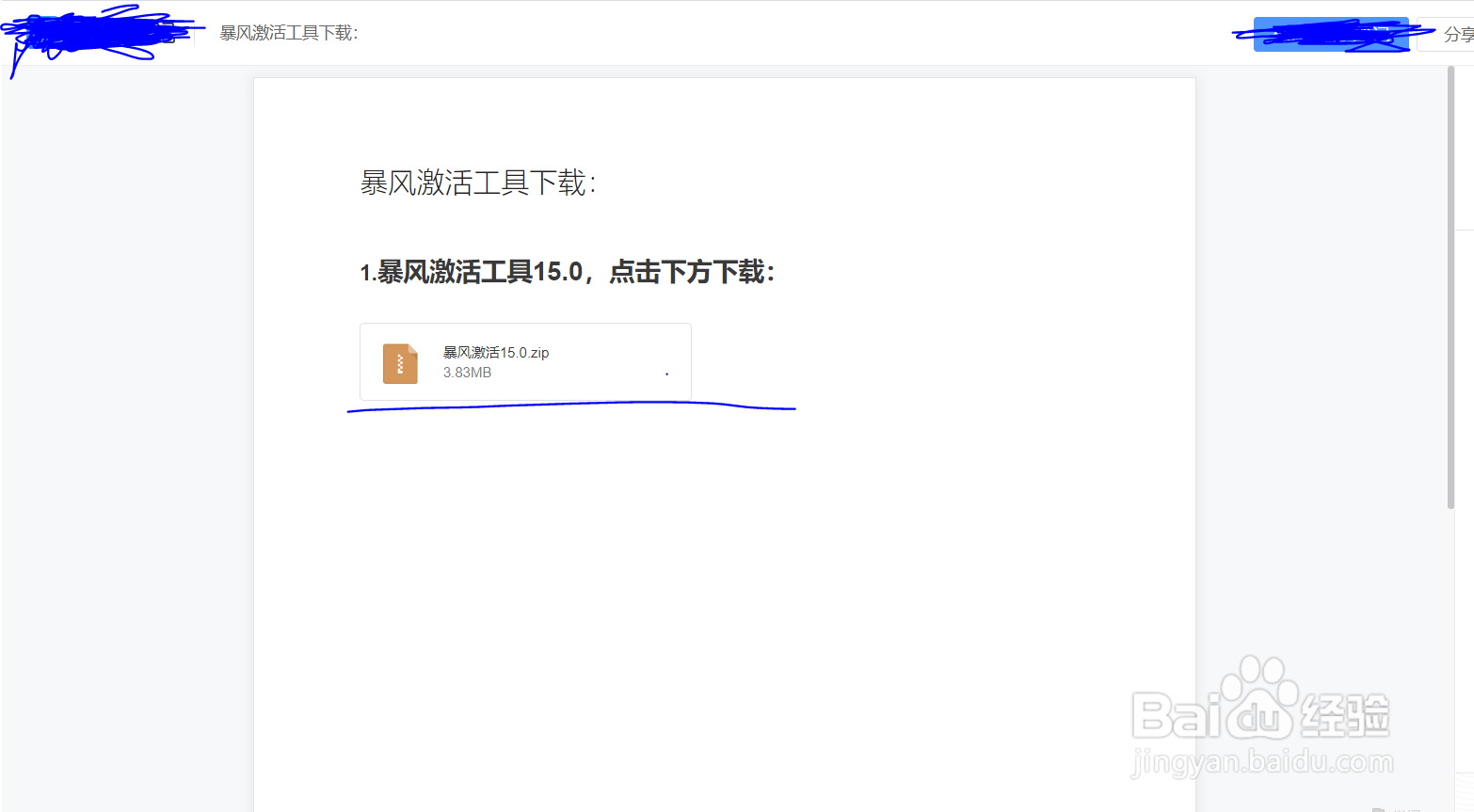Image resolution: width=1474 pixels, height=812 pixels.
Task: Click the file name 暴风激活15.0.zip
Action: coord(496,352)
